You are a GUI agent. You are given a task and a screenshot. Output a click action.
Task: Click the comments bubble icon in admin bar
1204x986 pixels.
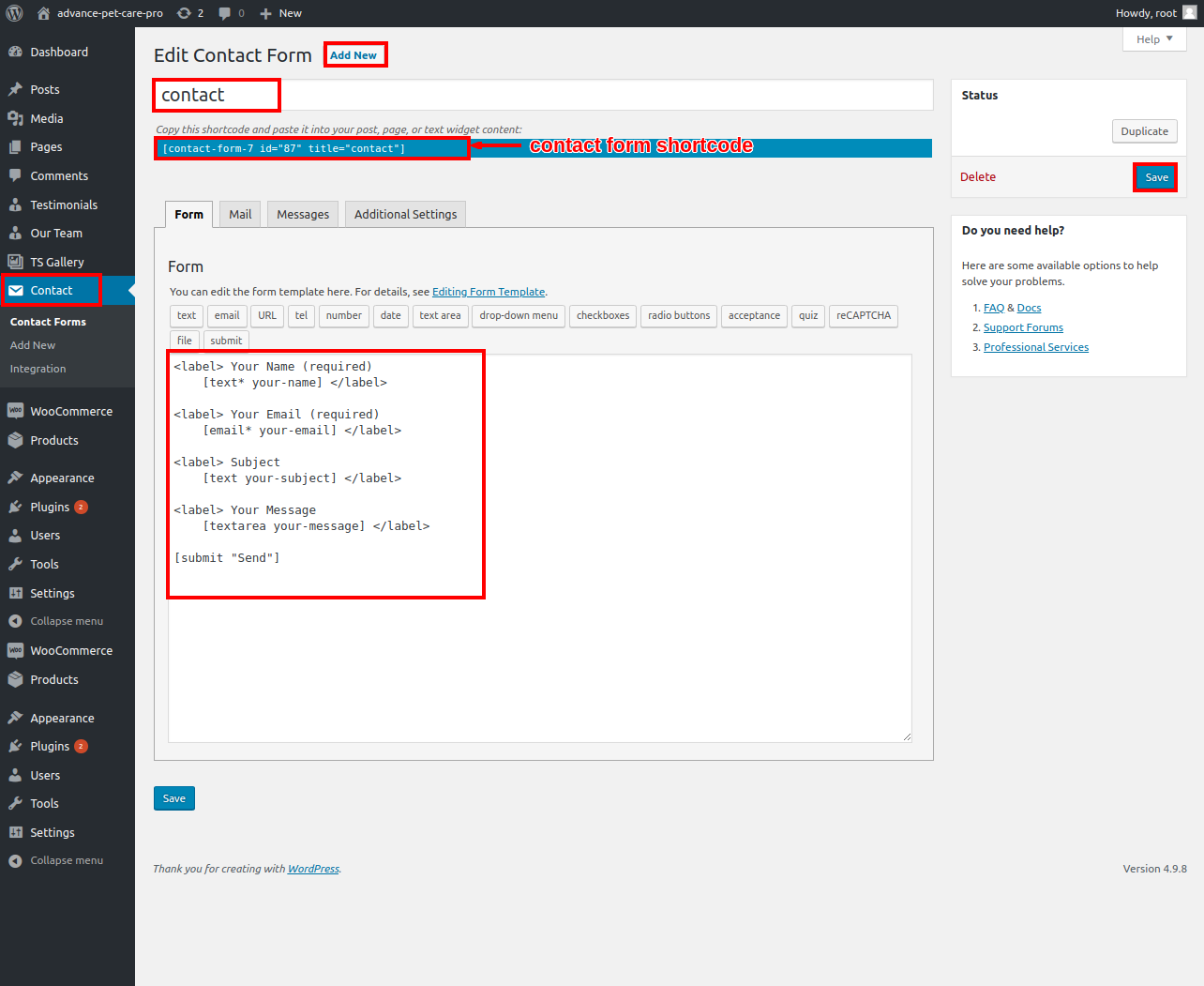[x=225, y=13]
